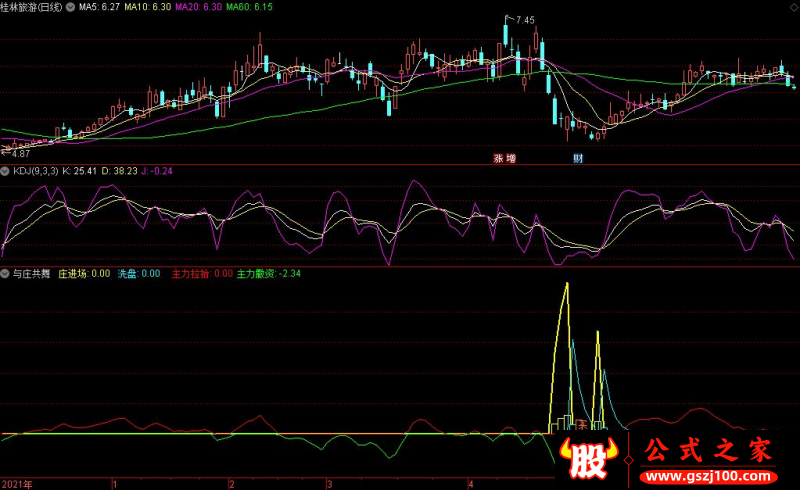Viewport: 800px width, 490px height.
Task: Click the month 3 timeline marker
Action: 330,484
